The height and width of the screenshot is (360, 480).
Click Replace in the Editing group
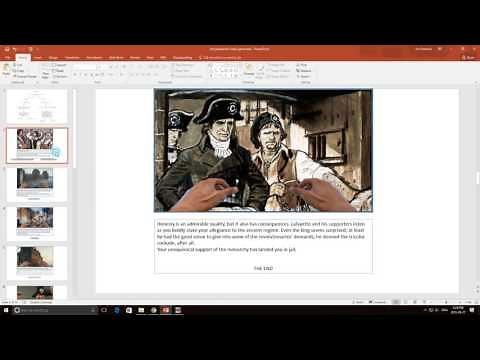[304, 71]
